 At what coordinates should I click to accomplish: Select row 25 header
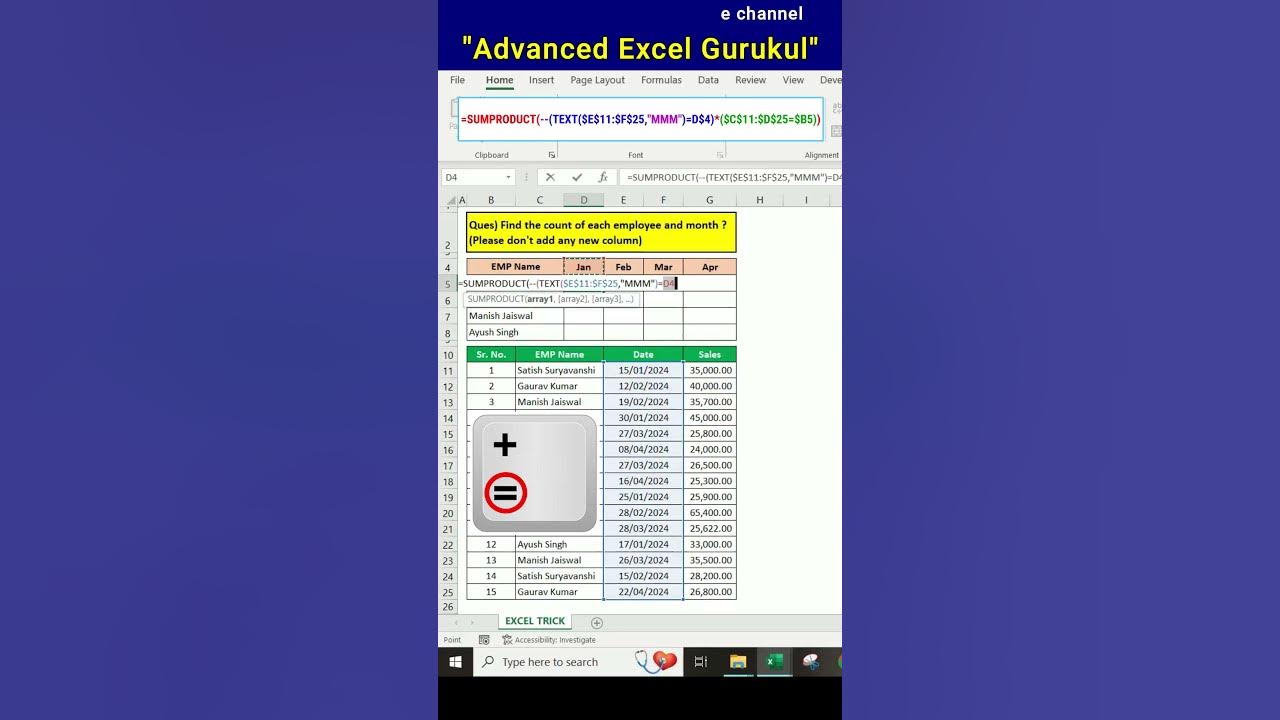(x=448, y=592)
